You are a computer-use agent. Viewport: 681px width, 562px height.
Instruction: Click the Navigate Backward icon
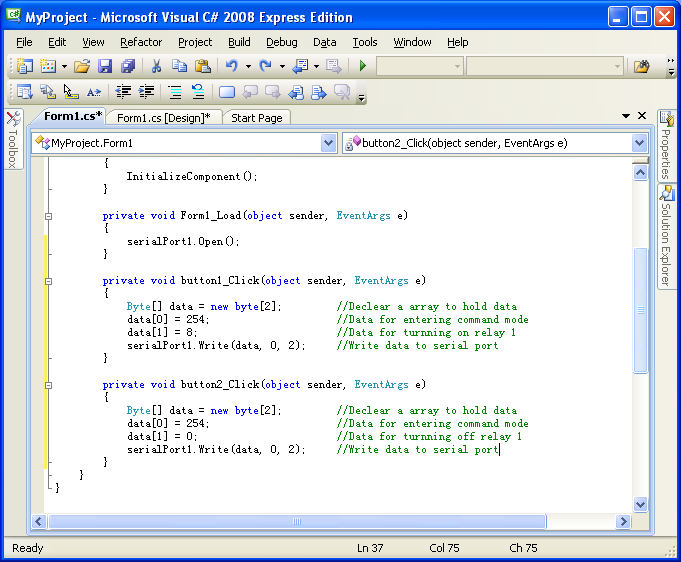pyautogui.click(x=300, y=66)
